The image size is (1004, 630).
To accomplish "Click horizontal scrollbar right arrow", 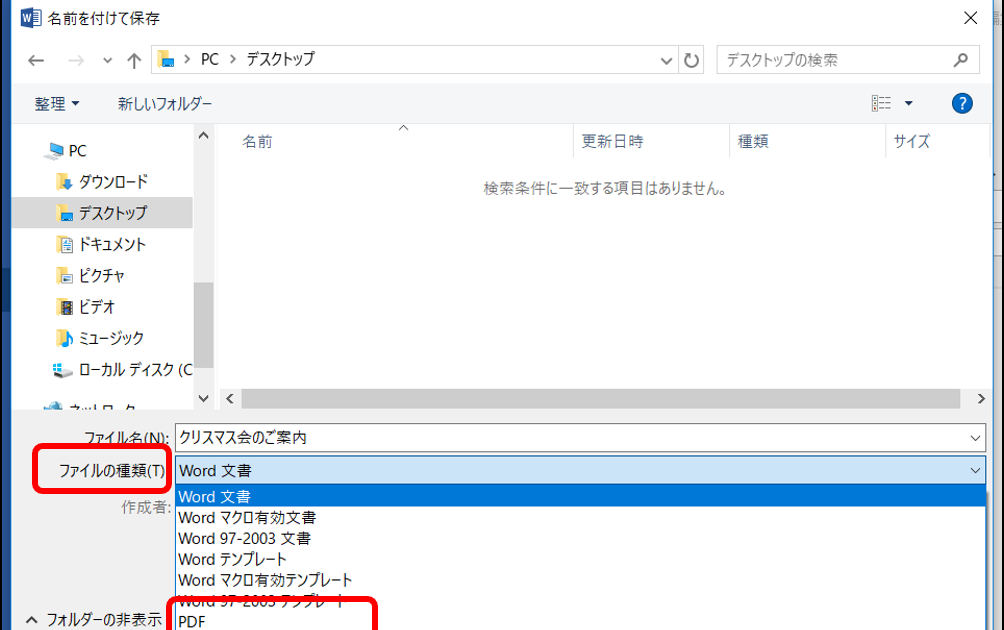I will click(x=981, y=398).
